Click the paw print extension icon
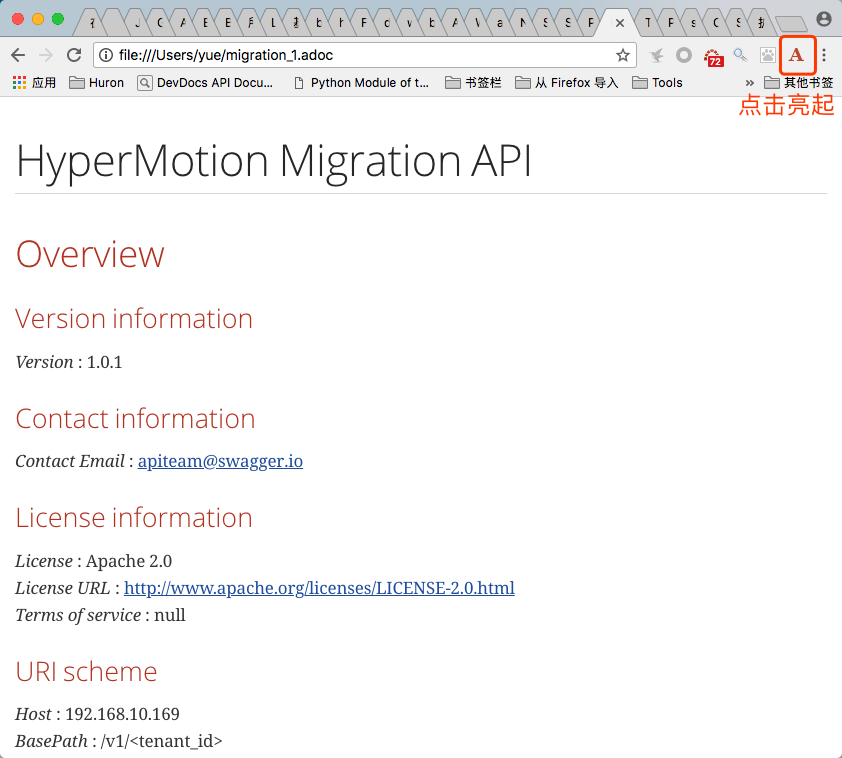The height and width of the screenshot is (758, 842). point(768,55)
